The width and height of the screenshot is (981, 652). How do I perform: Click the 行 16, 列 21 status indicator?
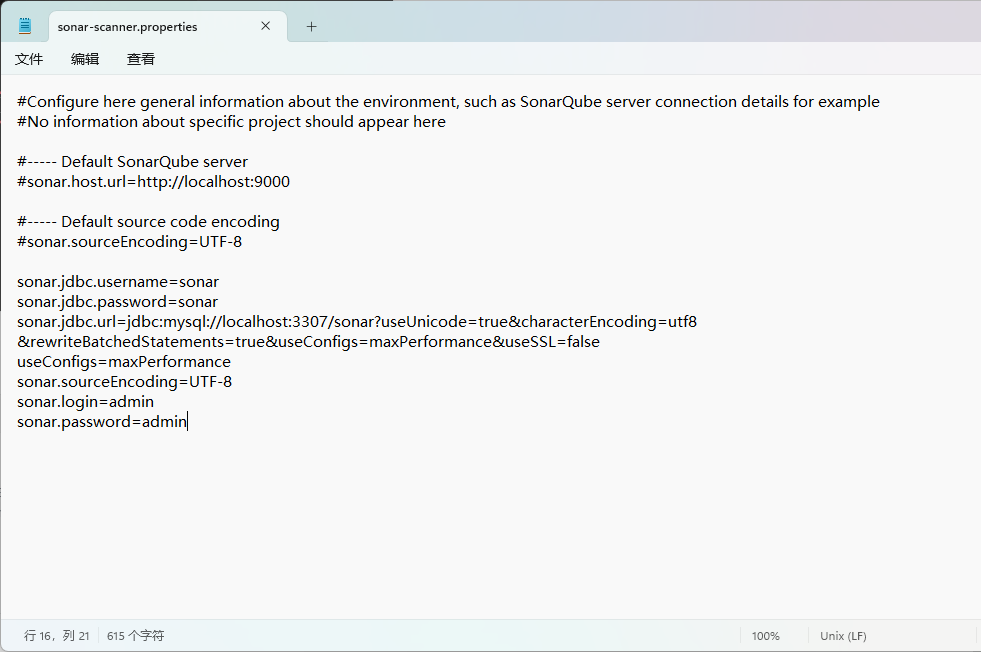pyautogui.click(x=56, y=636)
